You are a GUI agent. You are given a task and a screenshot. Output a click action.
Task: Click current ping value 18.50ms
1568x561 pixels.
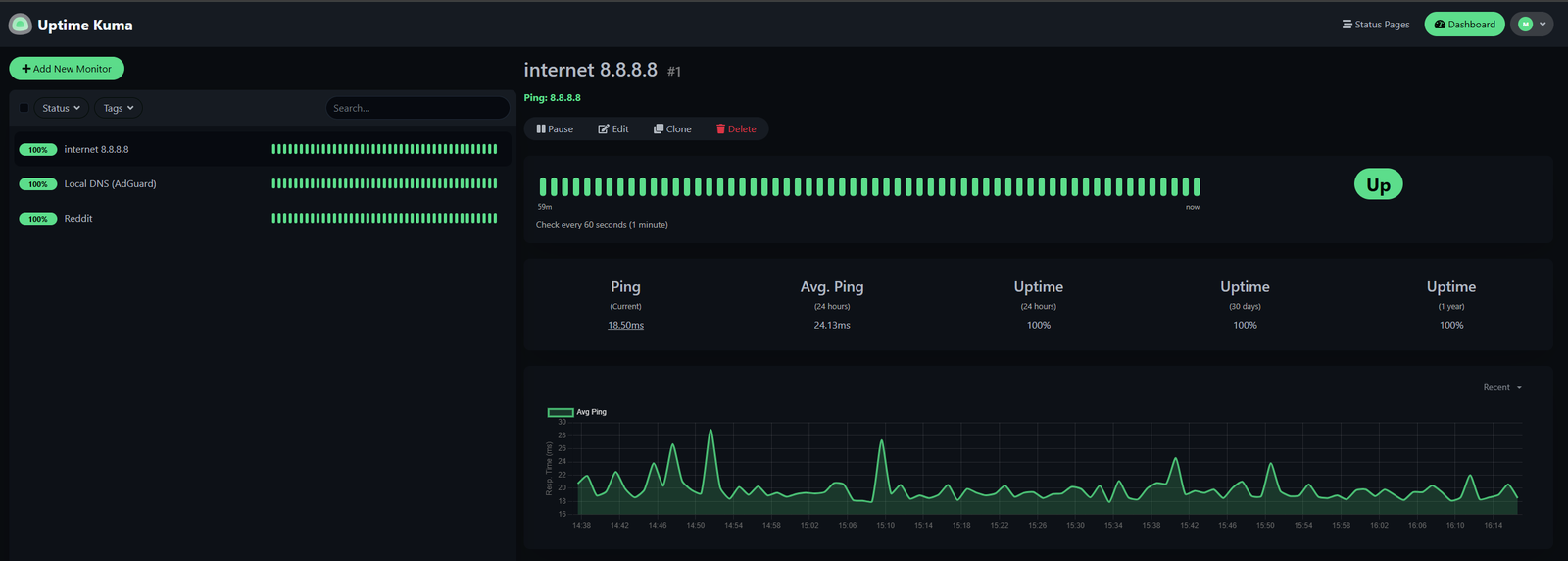click(x=625, y=325)
